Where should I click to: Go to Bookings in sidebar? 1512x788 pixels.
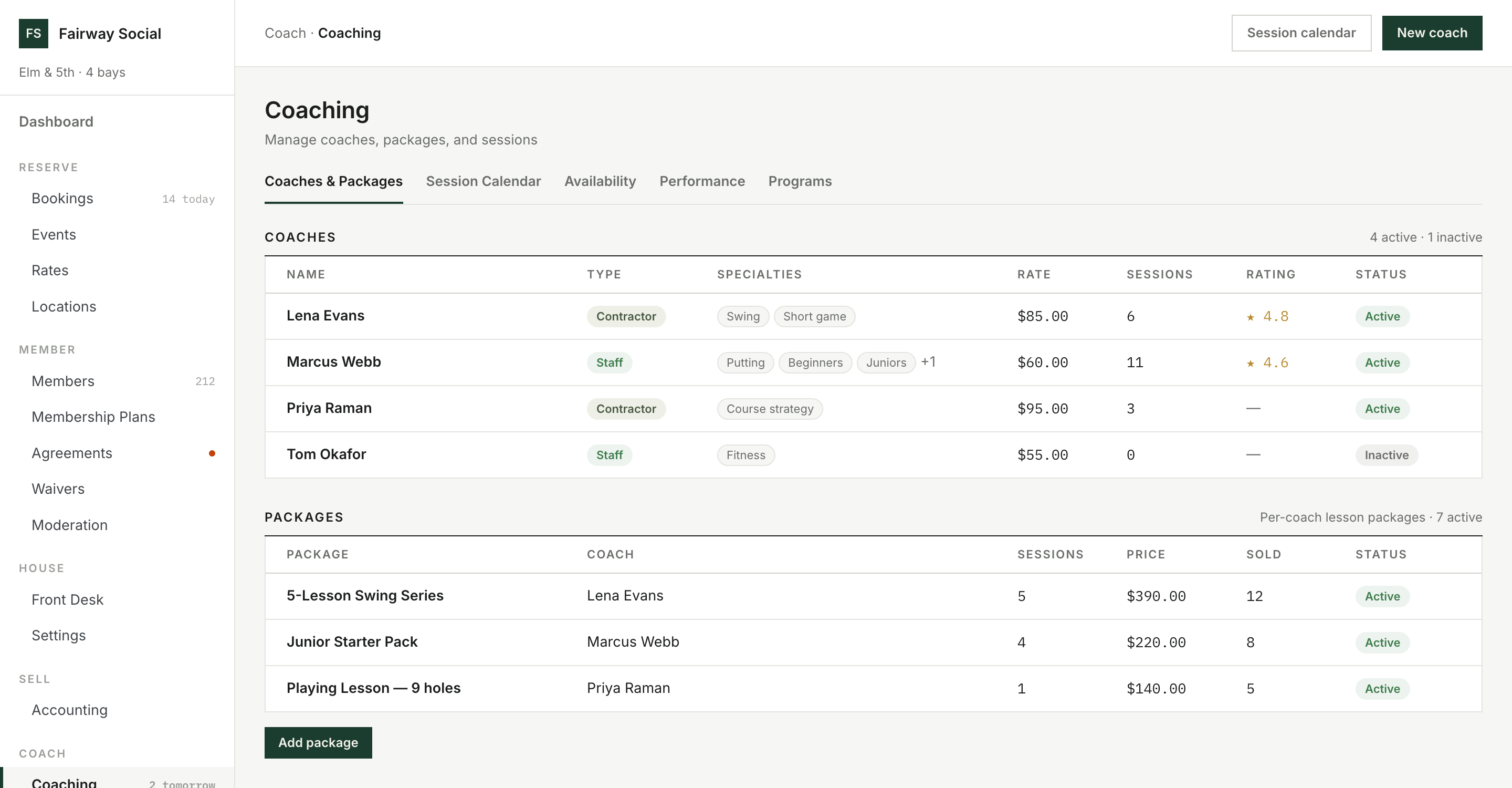[118, 199]
